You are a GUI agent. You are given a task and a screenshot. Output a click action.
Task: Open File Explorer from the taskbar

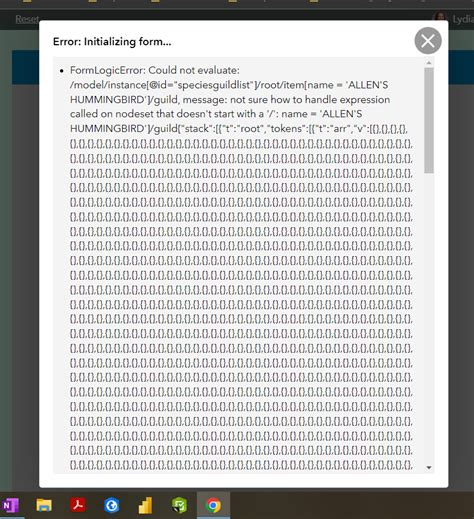44,506
